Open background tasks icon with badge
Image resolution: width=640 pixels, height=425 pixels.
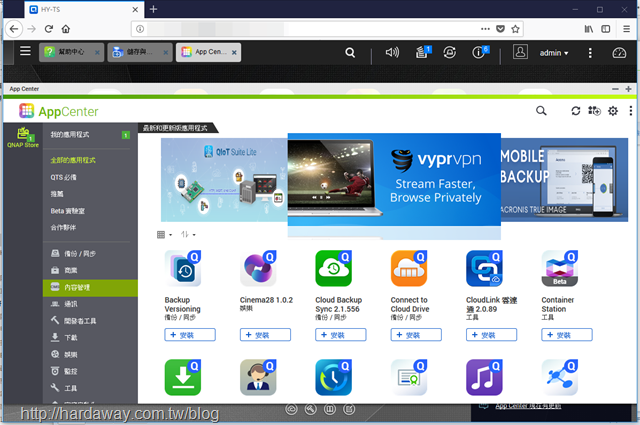click(x=422, y=52)
